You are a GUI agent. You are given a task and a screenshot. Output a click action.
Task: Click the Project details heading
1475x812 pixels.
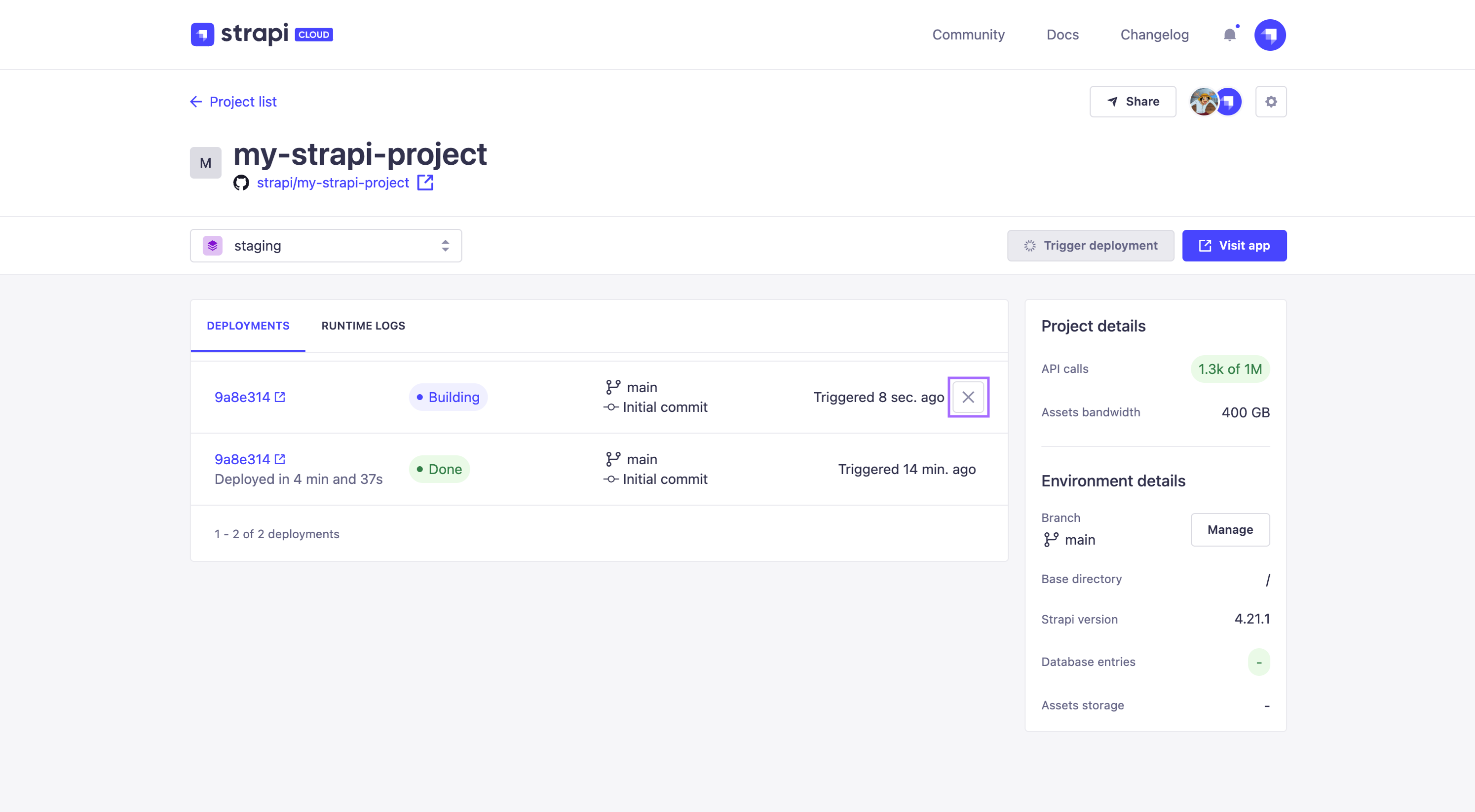(x=1093, y=326)
